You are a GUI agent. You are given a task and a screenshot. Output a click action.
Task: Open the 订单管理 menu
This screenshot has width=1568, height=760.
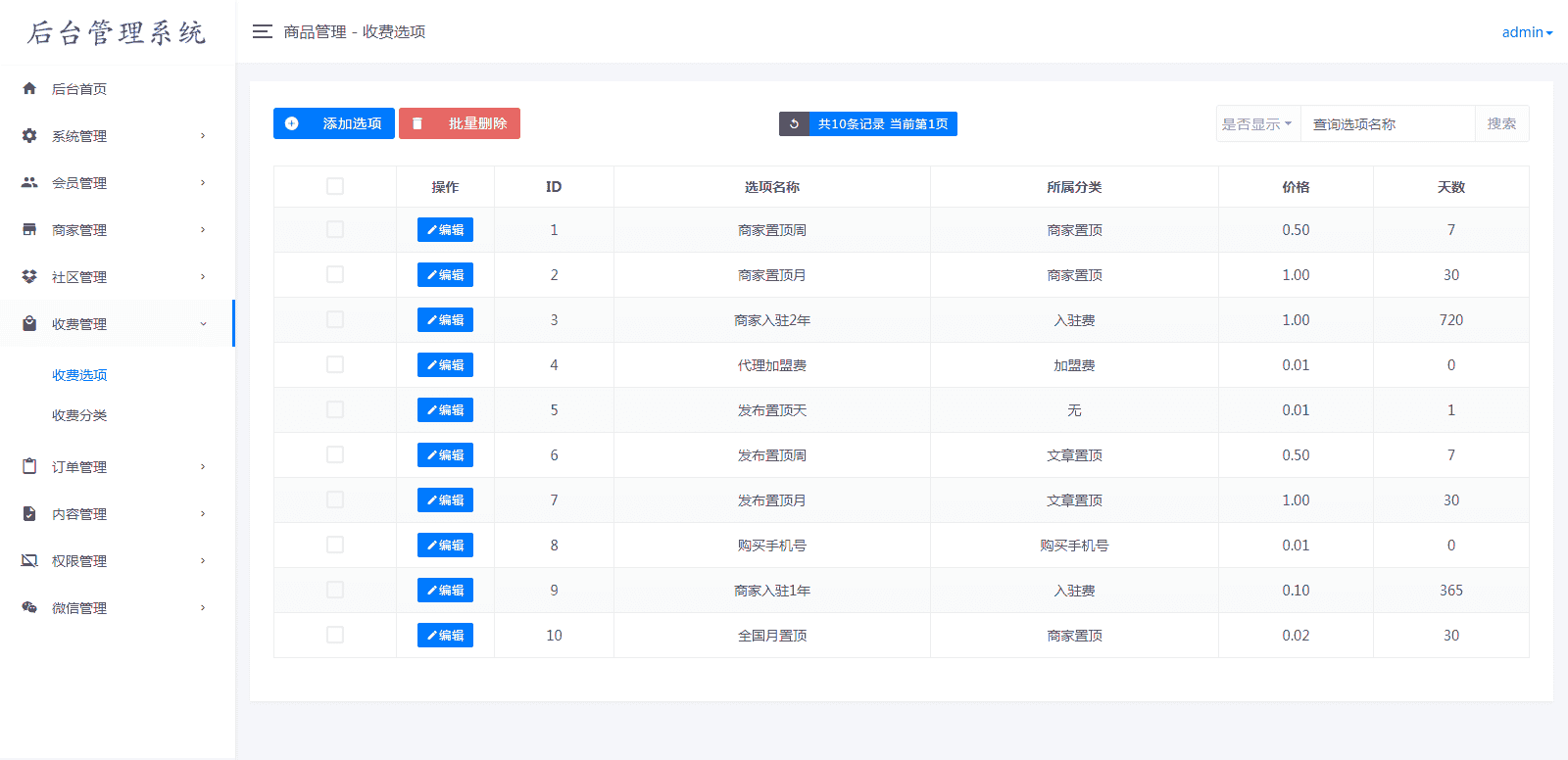(118, 466)
